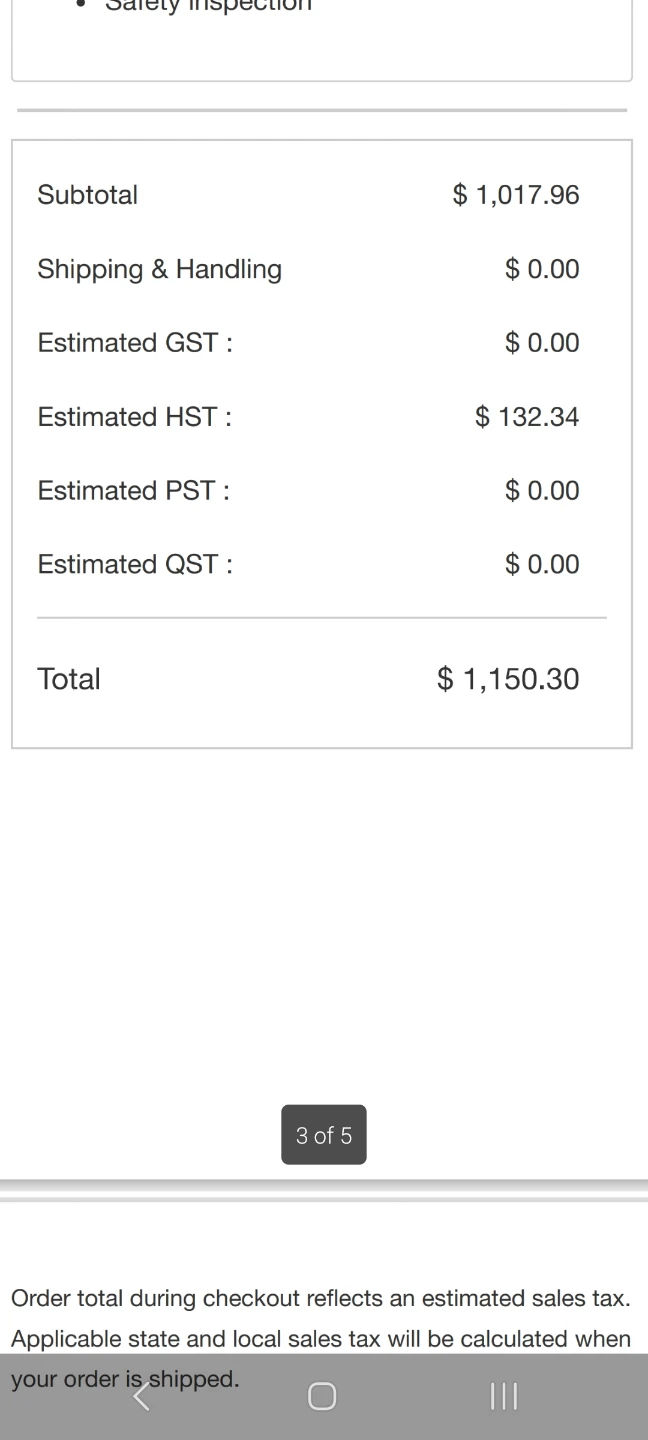Select the Estimated PST label
This screenshot has width=648, height=1440.
point(134,491)
